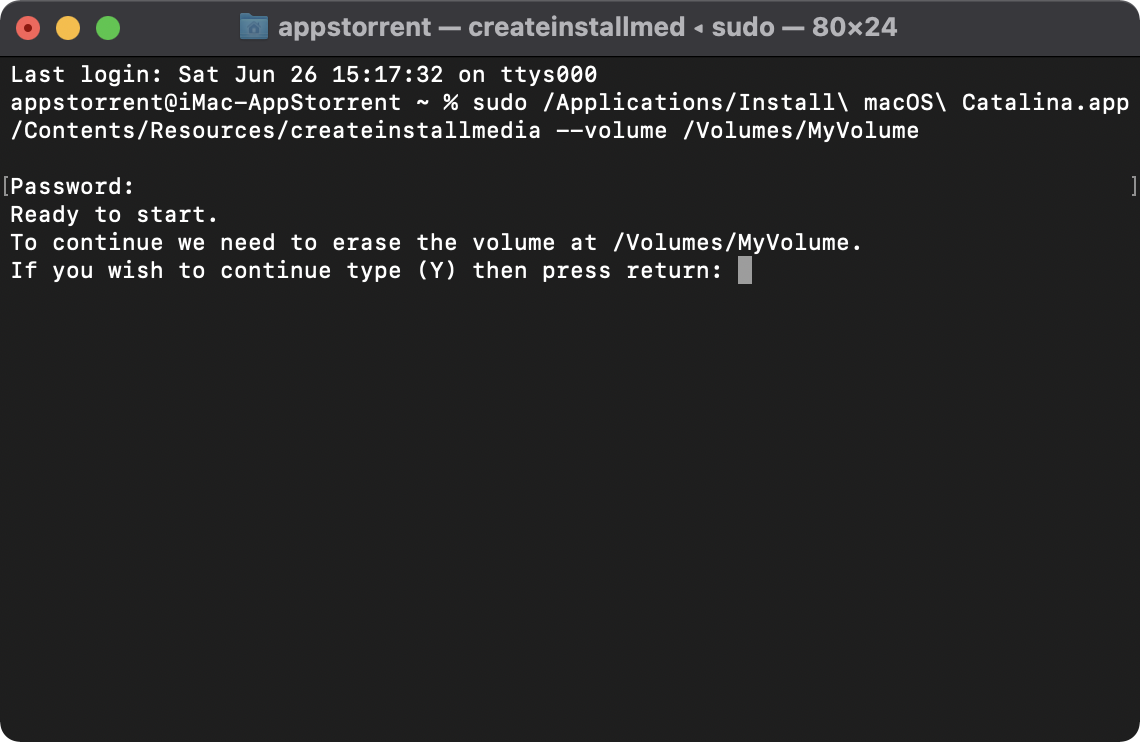Click the folder proxy icon in title bar
1140x742 pixels.
pos(254,27)
